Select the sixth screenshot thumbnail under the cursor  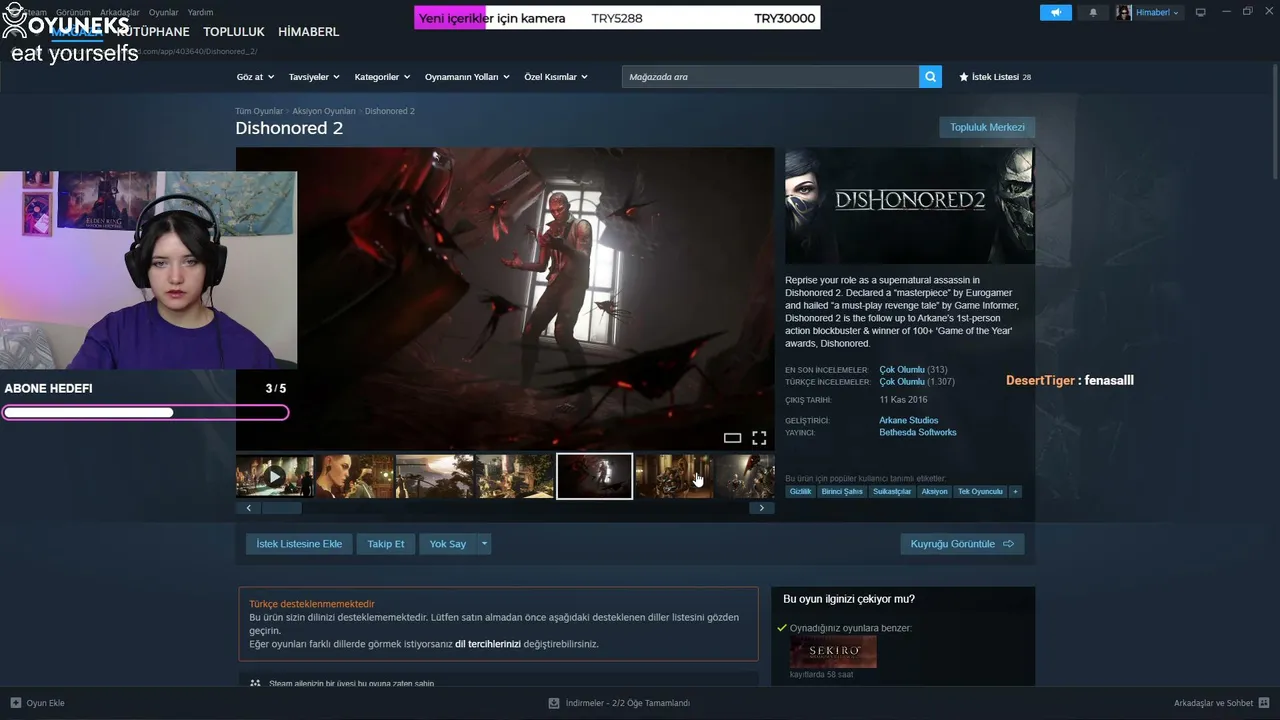675,477
